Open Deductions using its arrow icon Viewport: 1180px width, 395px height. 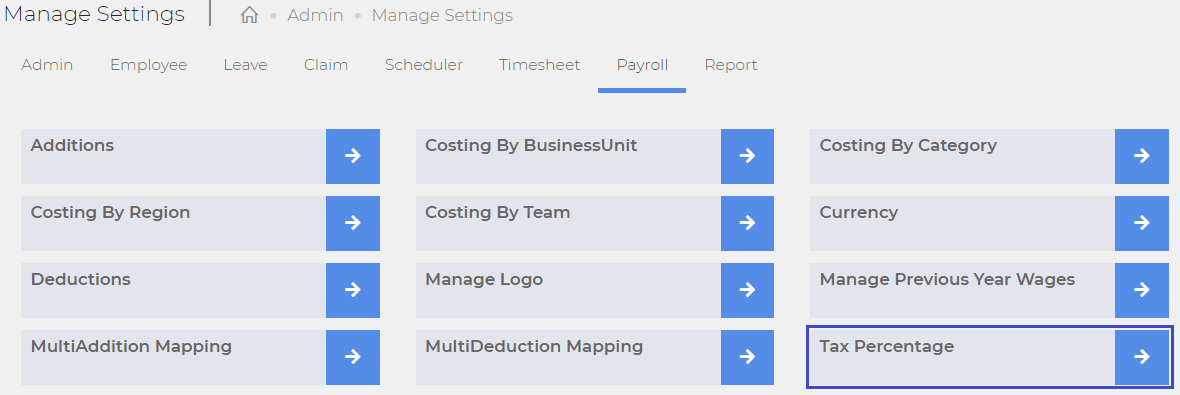[x=352, y=290]
